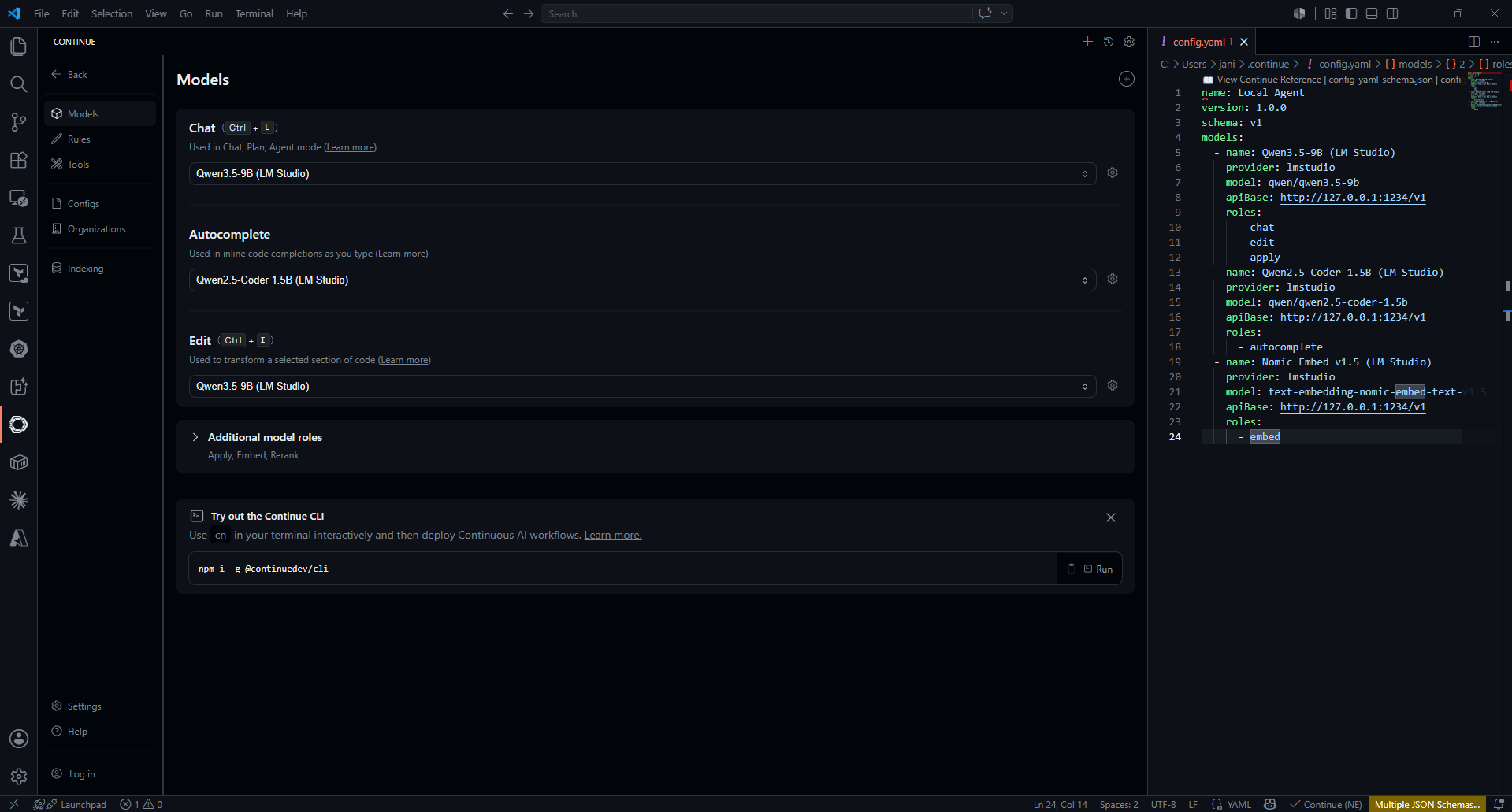Add a new model with circled plus icon
Viewport: 1512px width, 812px height.
click(1127, 79)
